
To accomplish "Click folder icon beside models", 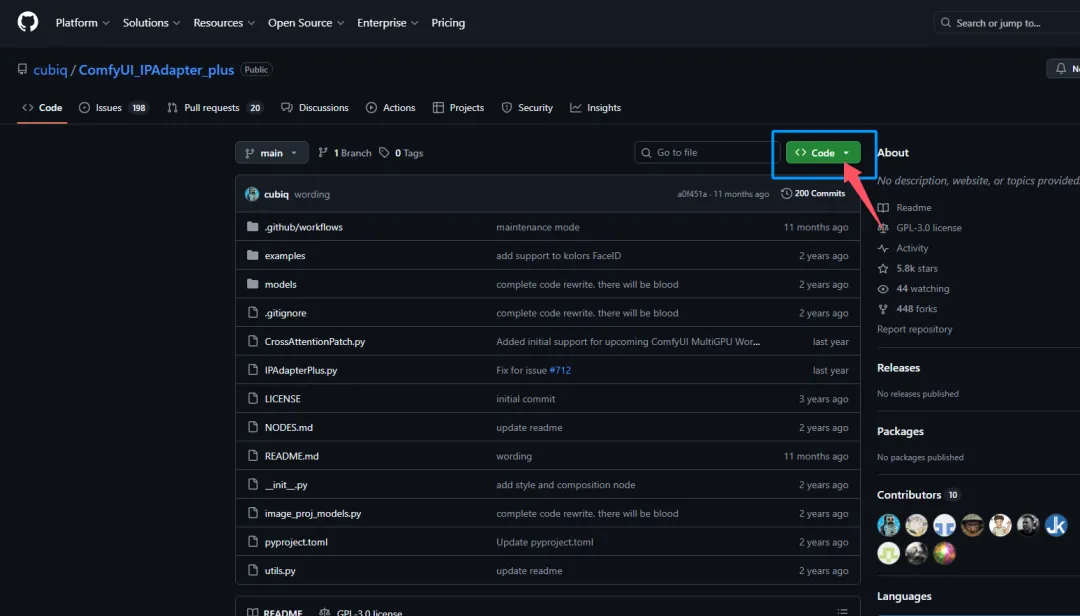I will pyautogui.click(x=253, y=284).
